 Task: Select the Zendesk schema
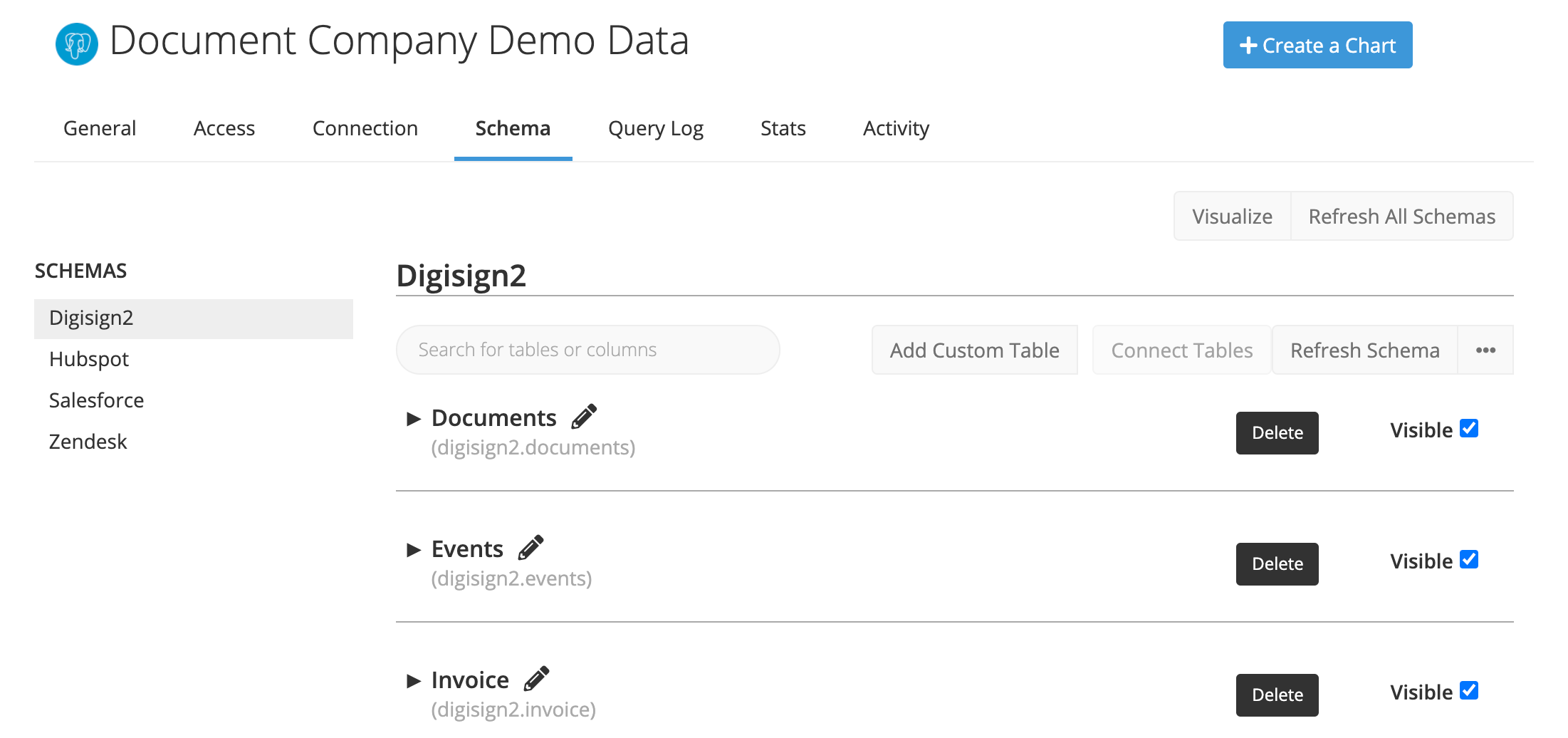click(88, 442)
